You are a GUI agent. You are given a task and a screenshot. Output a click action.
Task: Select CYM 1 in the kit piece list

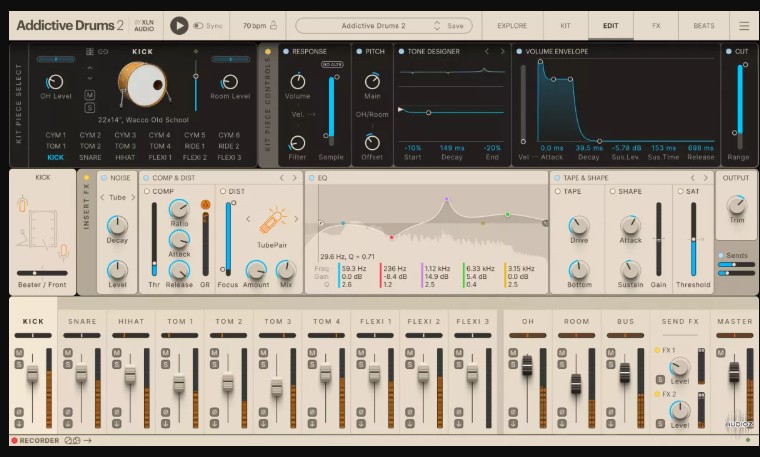pos(56,135)
